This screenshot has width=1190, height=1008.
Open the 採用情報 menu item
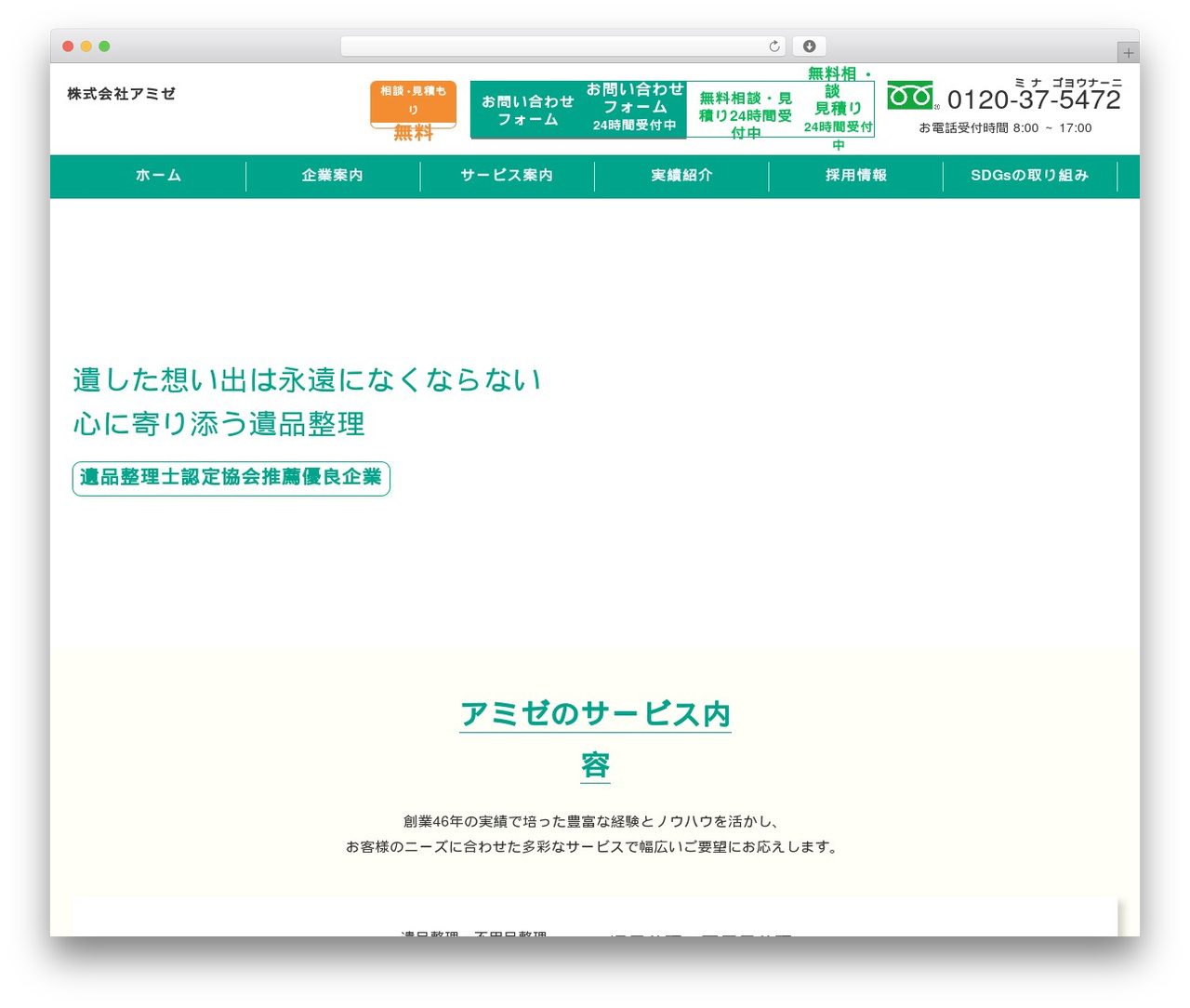click(855, 176)
